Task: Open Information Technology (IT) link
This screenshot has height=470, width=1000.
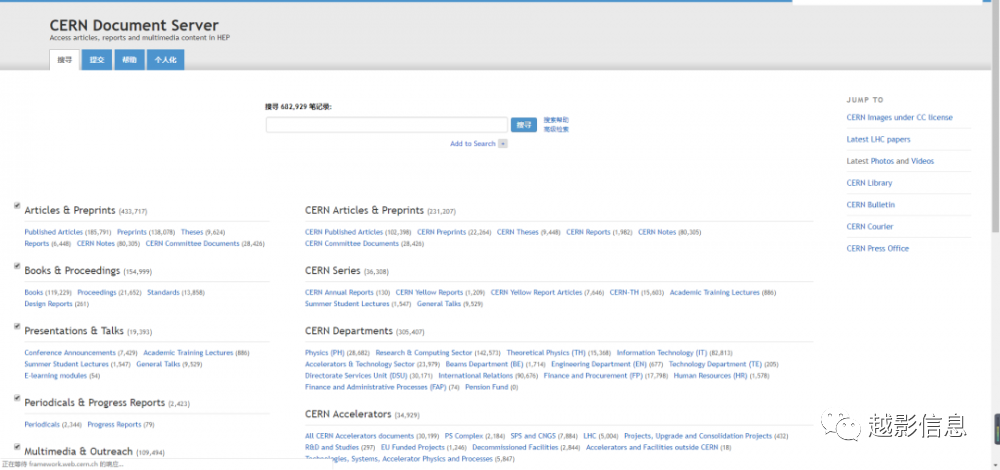Action: 662,353
